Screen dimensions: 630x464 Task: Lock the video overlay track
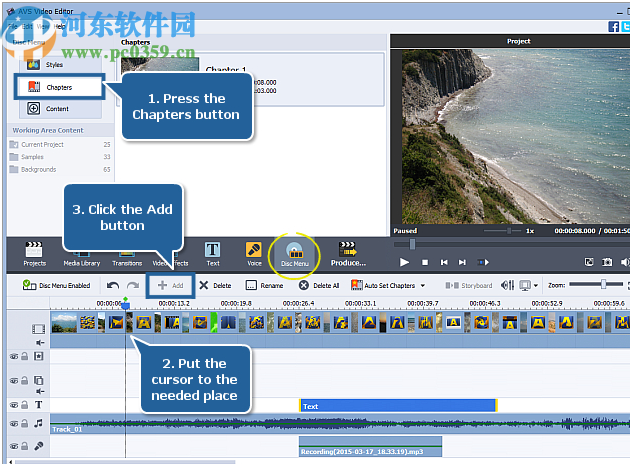(25, 380)
